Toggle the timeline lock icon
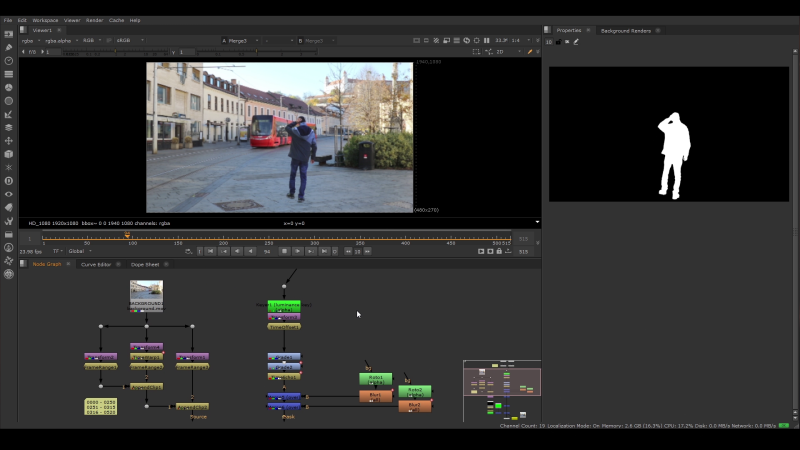 [x=499, y=251]
